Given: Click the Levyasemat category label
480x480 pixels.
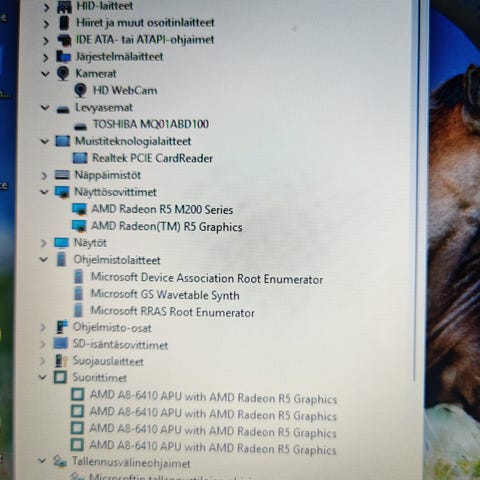Looking at the screenshot, I should (104, 108).
